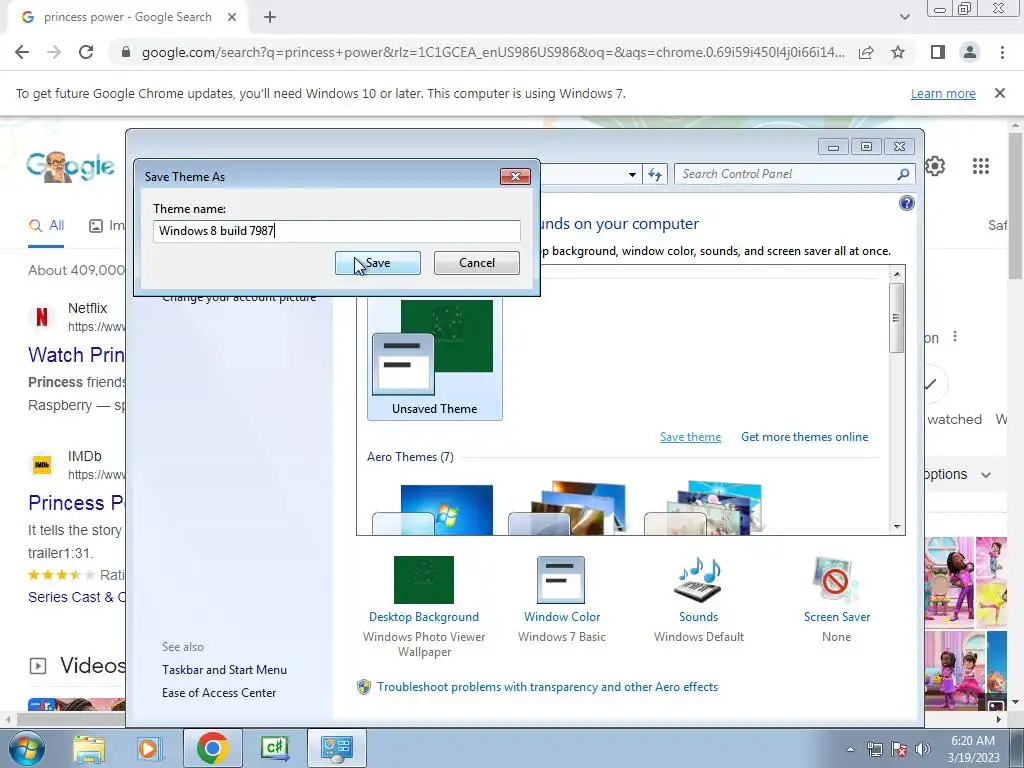The width and height of the screenshot is (1024, 768).
Task: Click Troubleshoot problems with transparency link
Action: click(547, 687)
